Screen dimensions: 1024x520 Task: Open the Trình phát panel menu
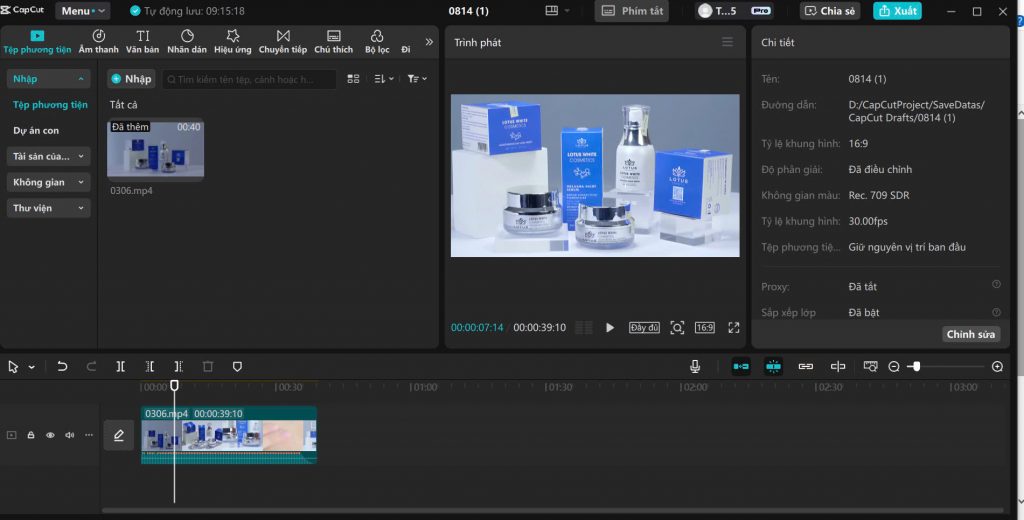point(727,42)
